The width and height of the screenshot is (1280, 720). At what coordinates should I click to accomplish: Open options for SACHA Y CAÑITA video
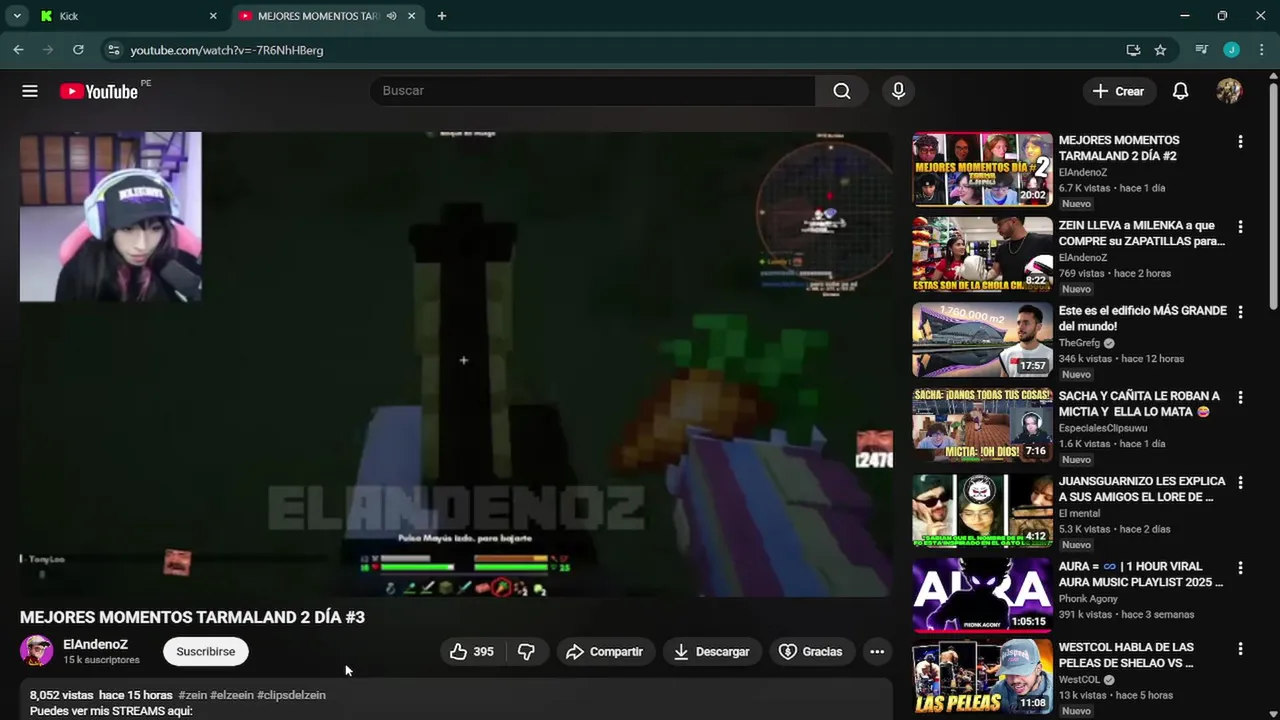1240,397
